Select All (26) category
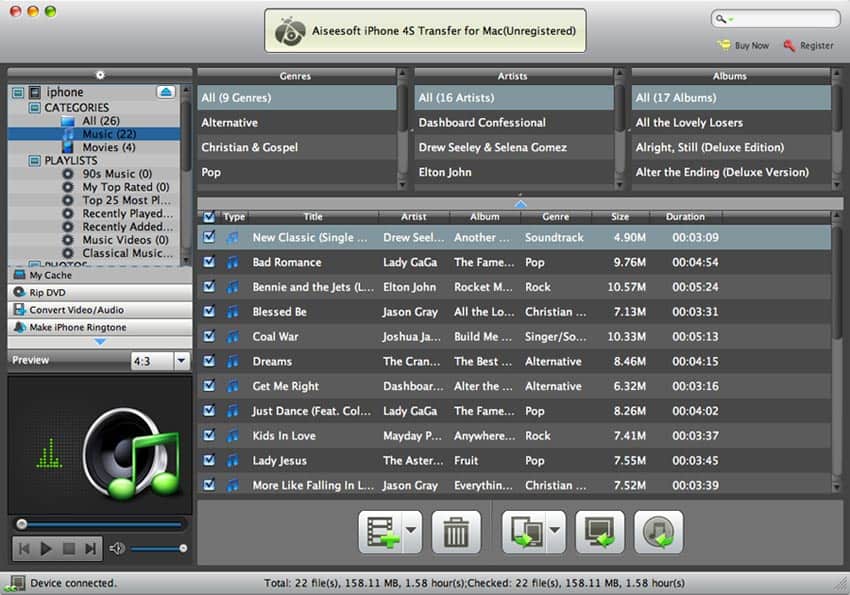Image resolution: width=850 pixels, height=595 pixels. pos(94,121)
